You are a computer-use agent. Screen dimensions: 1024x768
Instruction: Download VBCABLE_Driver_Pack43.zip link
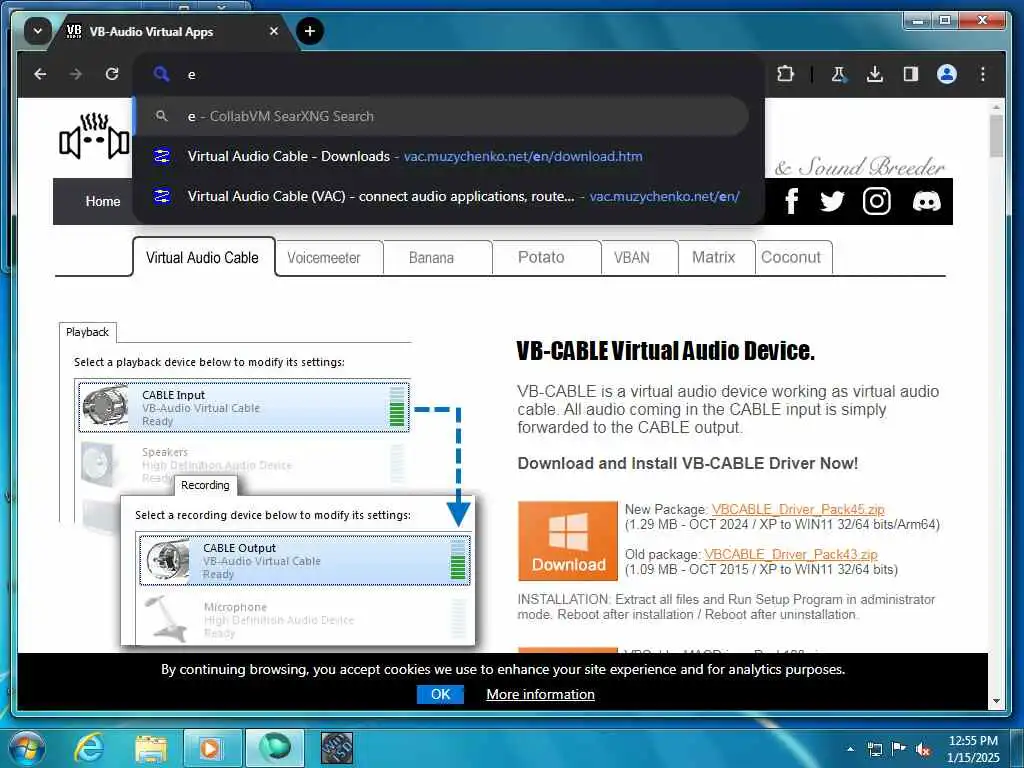pos(790,554)
